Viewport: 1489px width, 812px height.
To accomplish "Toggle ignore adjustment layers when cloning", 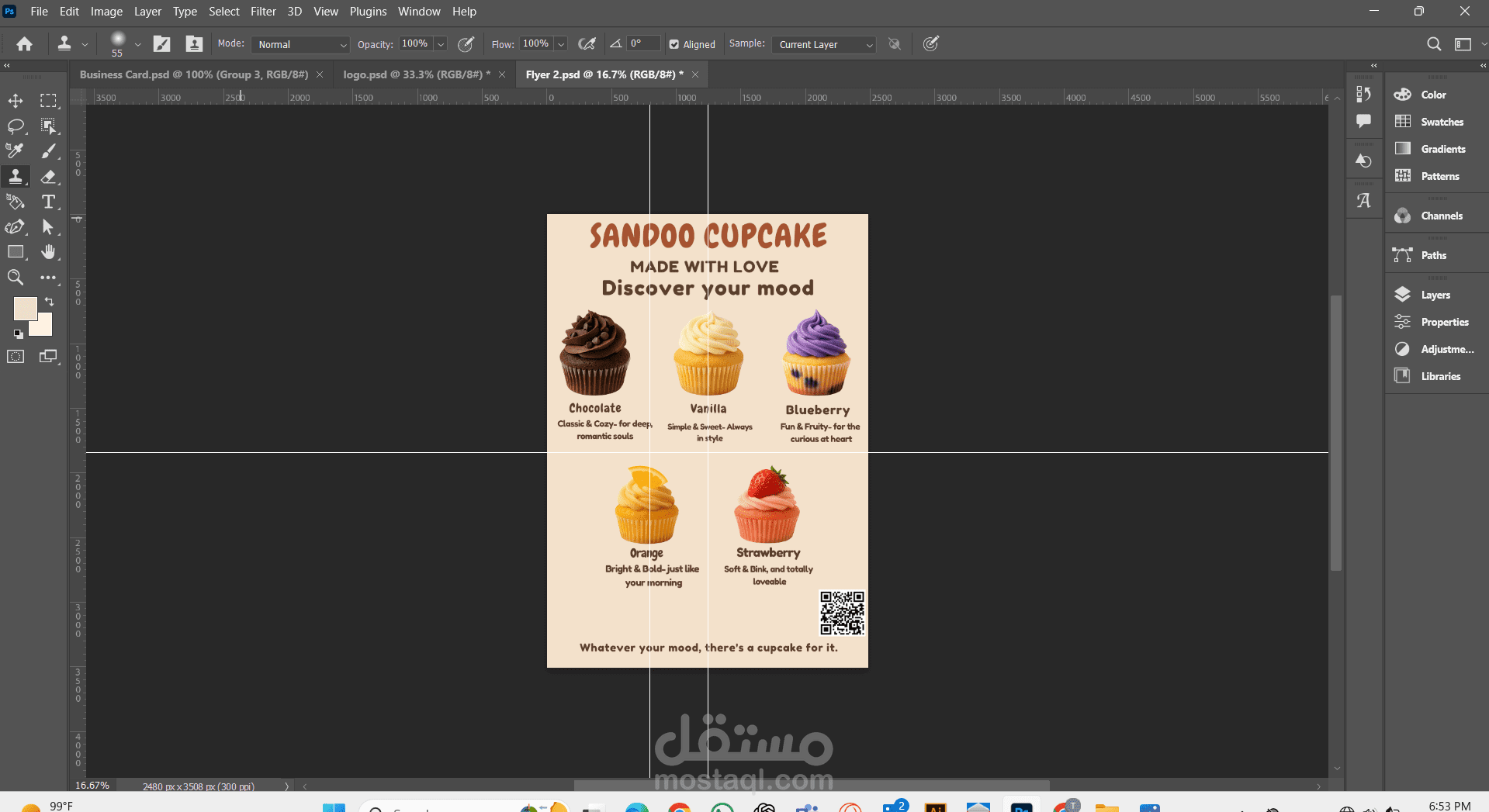I will pos(895,44).
